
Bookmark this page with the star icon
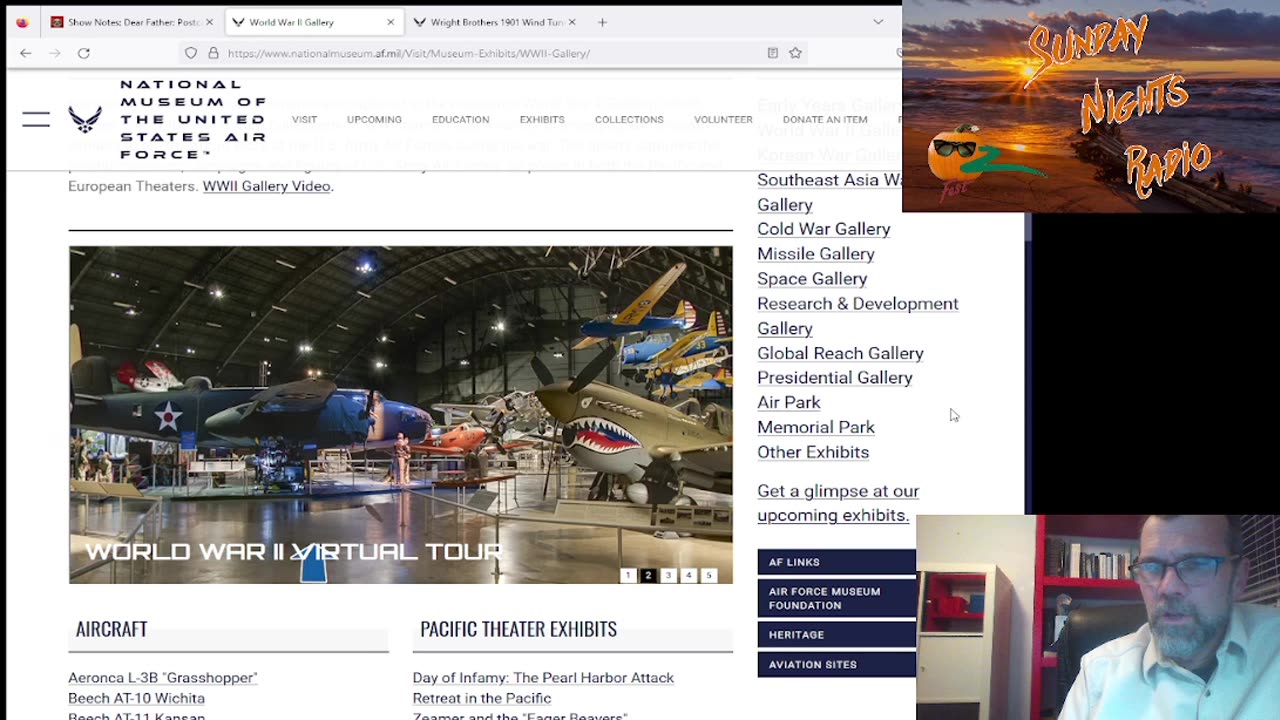pos(795,53)
